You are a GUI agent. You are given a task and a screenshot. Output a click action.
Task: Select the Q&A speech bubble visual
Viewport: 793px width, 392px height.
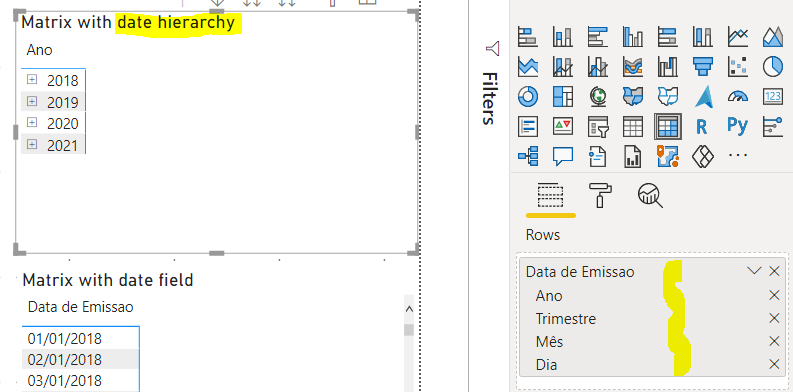click(x=562, y=156)
